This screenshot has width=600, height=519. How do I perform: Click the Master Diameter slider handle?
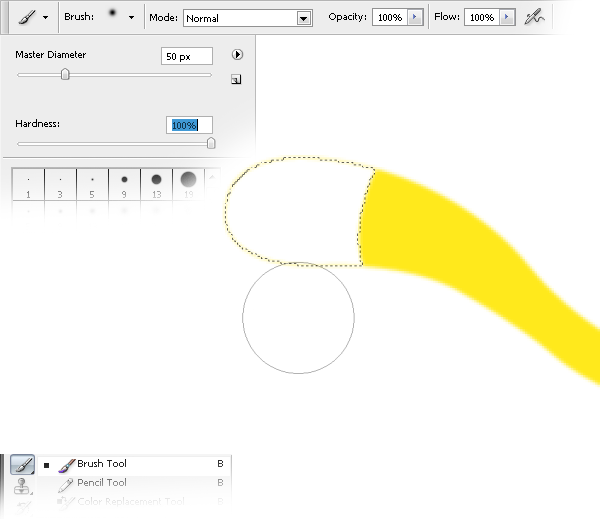[x=65, y=74]
